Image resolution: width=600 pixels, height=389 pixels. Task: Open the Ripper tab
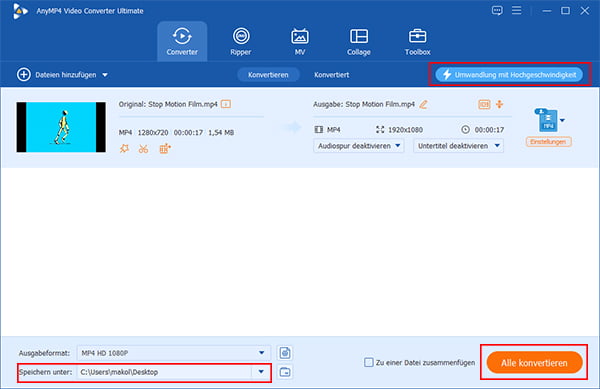coord(241,41)
